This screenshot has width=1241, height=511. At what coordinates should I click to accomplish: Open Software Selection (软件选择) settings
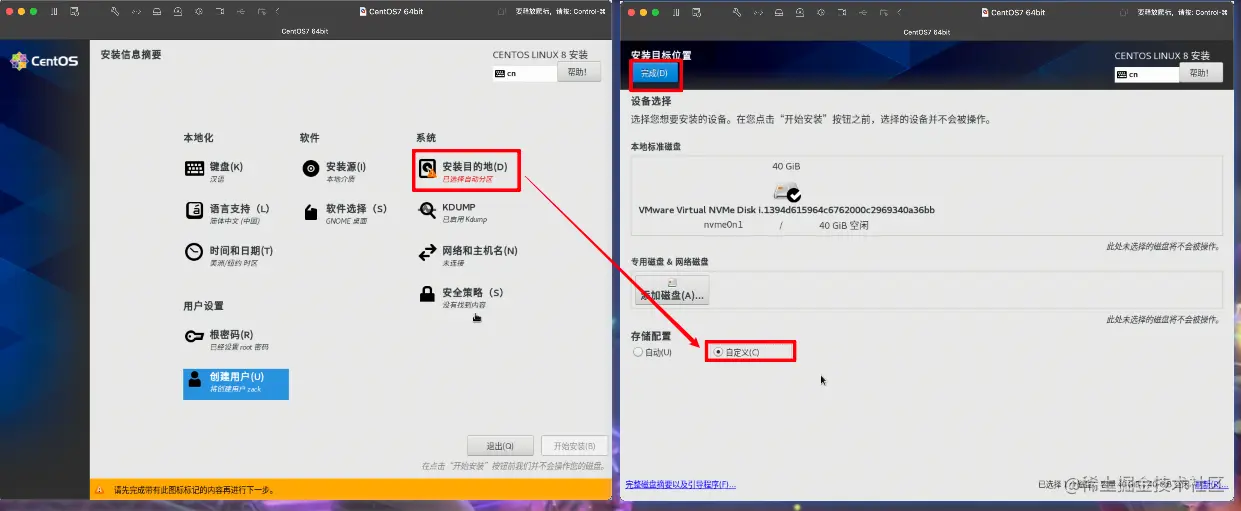344,213
